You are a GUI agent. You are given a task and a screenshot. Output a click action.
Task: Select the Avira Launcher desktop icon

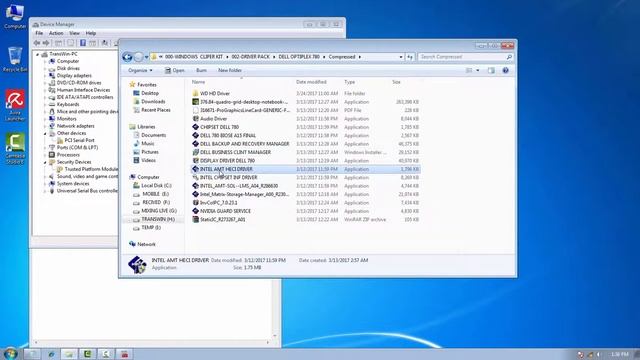pos(15,105)
